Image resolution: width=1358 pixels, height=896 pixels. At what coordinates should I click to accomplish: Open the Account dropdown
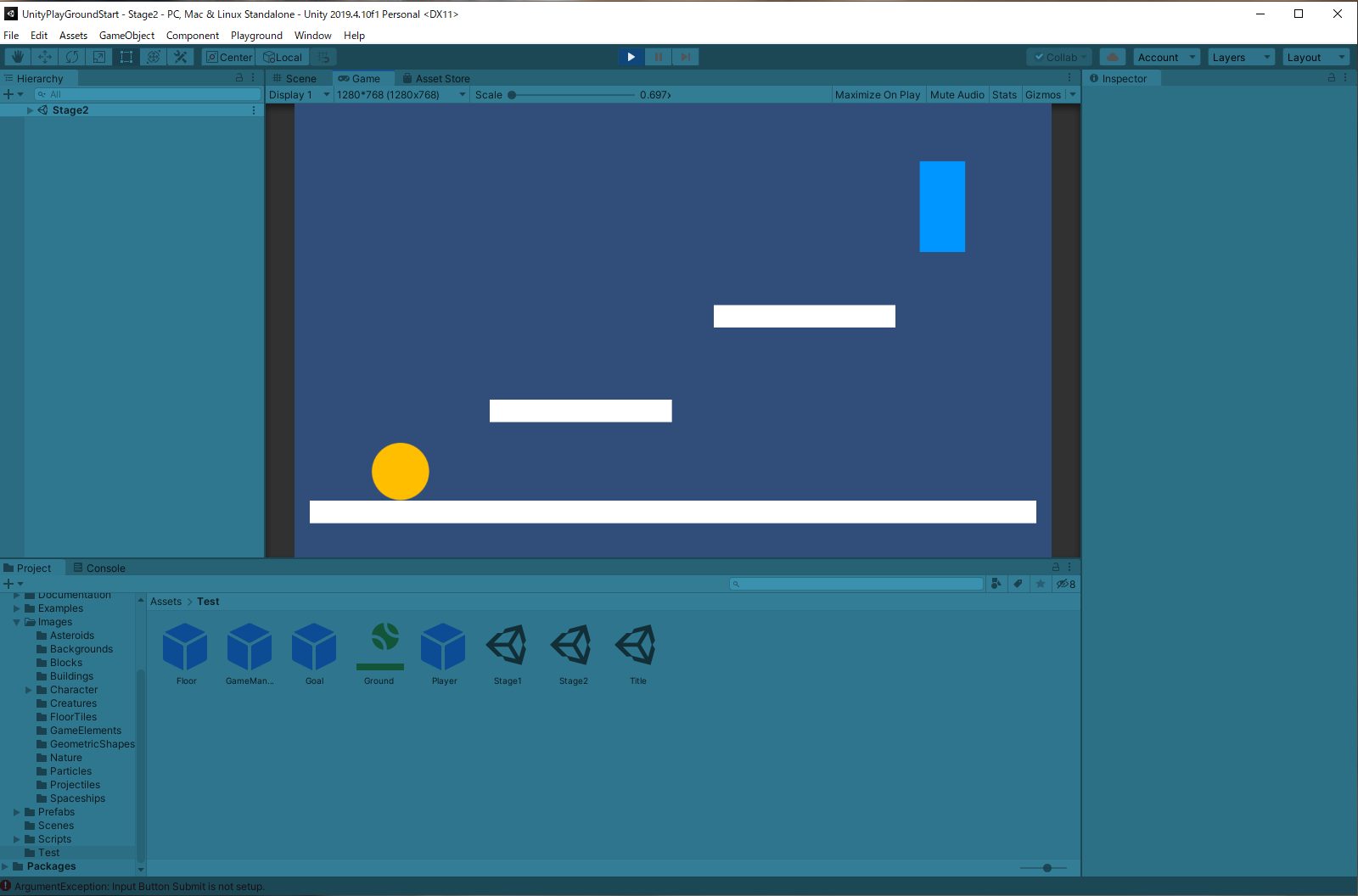(1166, 57)
